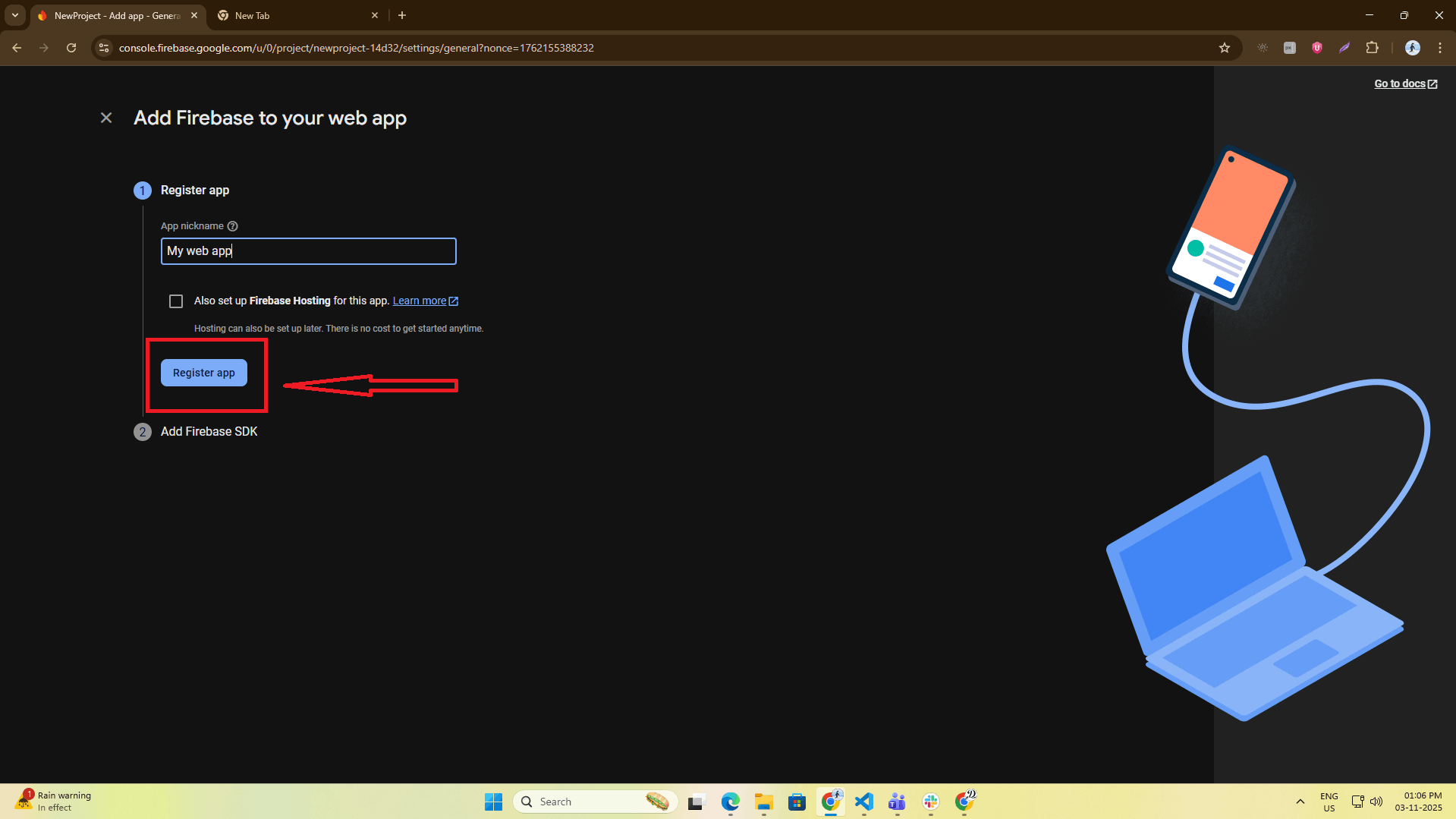
Task: Open the volume control in the tray
Action: (x=1376, y=802)
